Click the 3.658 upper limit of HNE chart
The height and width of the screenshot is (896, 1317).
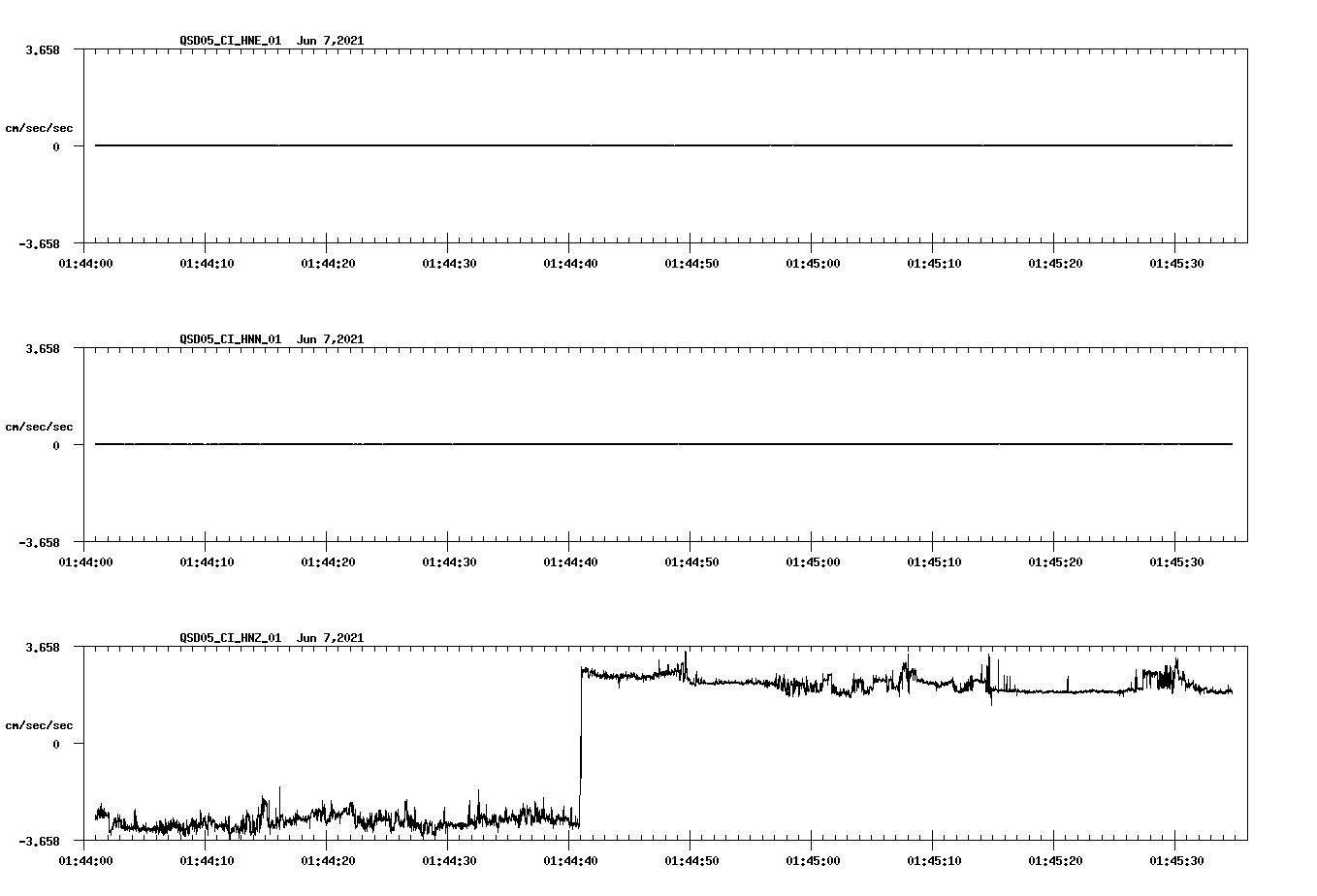coord(43,49)
